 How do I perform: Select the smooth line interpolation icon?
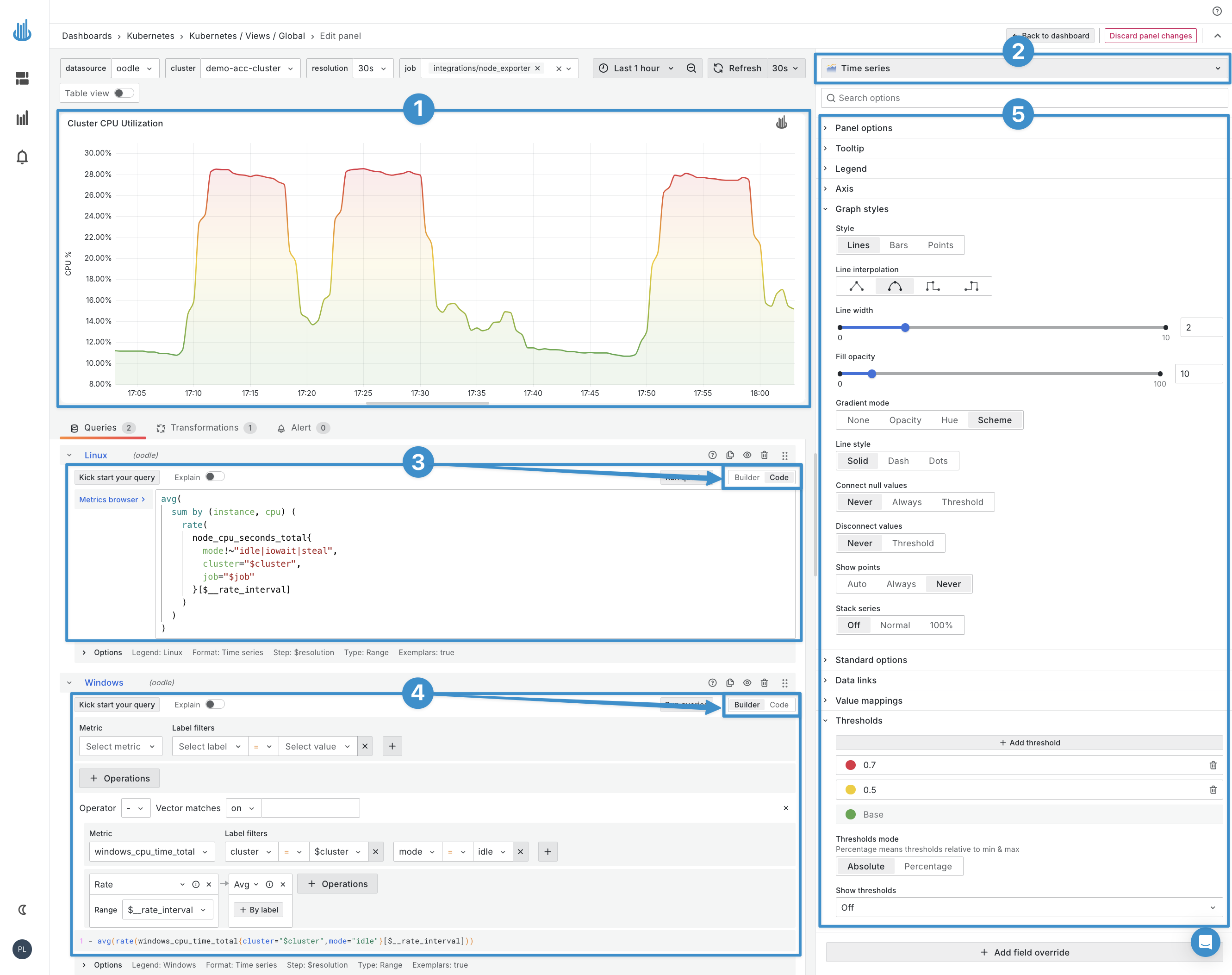895,286
